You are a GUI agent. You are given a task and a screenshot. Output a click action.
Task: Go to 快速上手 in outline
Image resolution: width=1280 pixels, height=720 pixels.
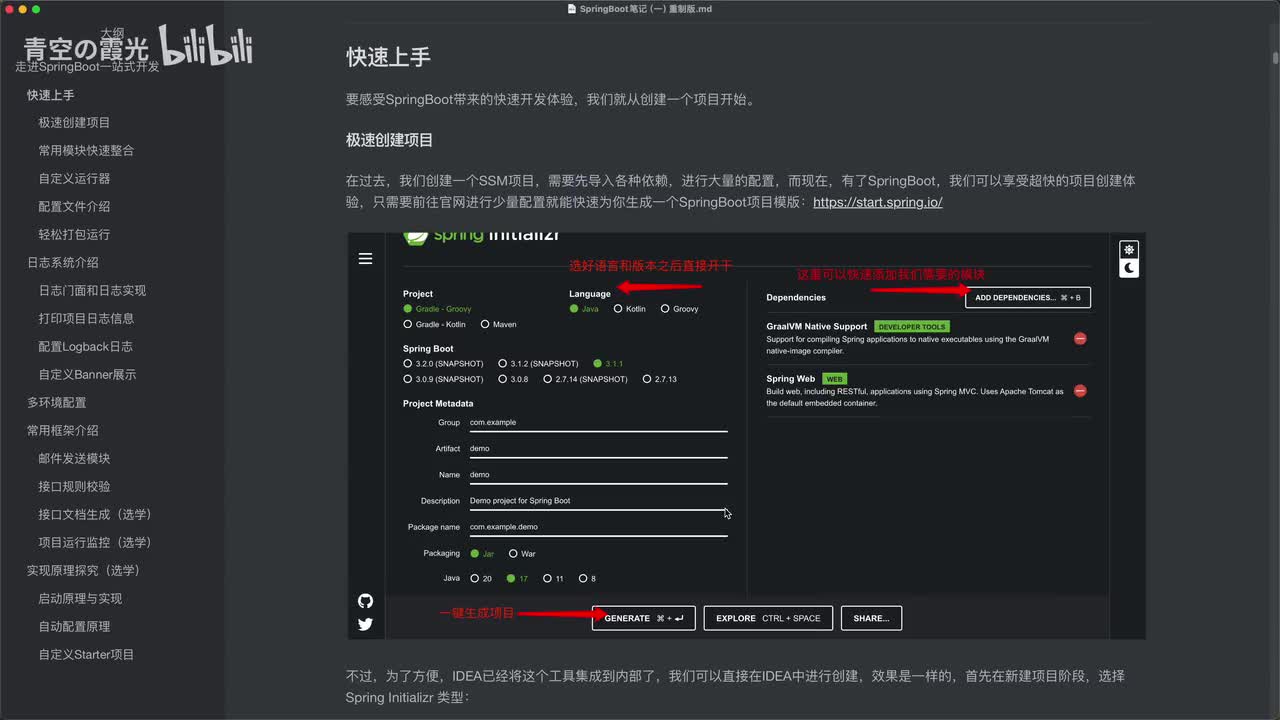tap(50, 95)
